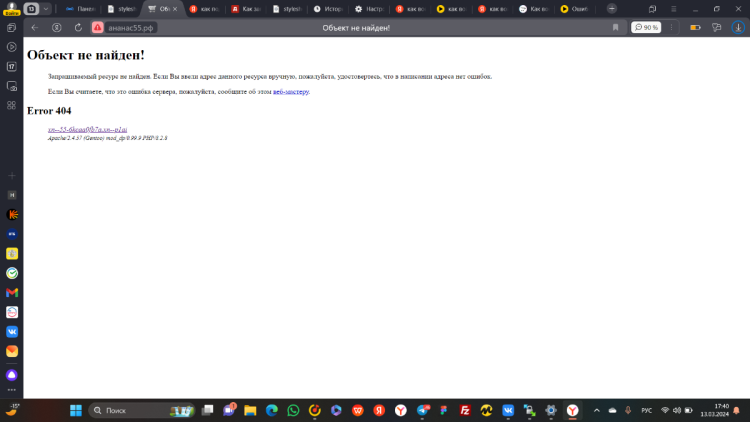
Task: Switch to the Панель tab
Action: (81, 9)
